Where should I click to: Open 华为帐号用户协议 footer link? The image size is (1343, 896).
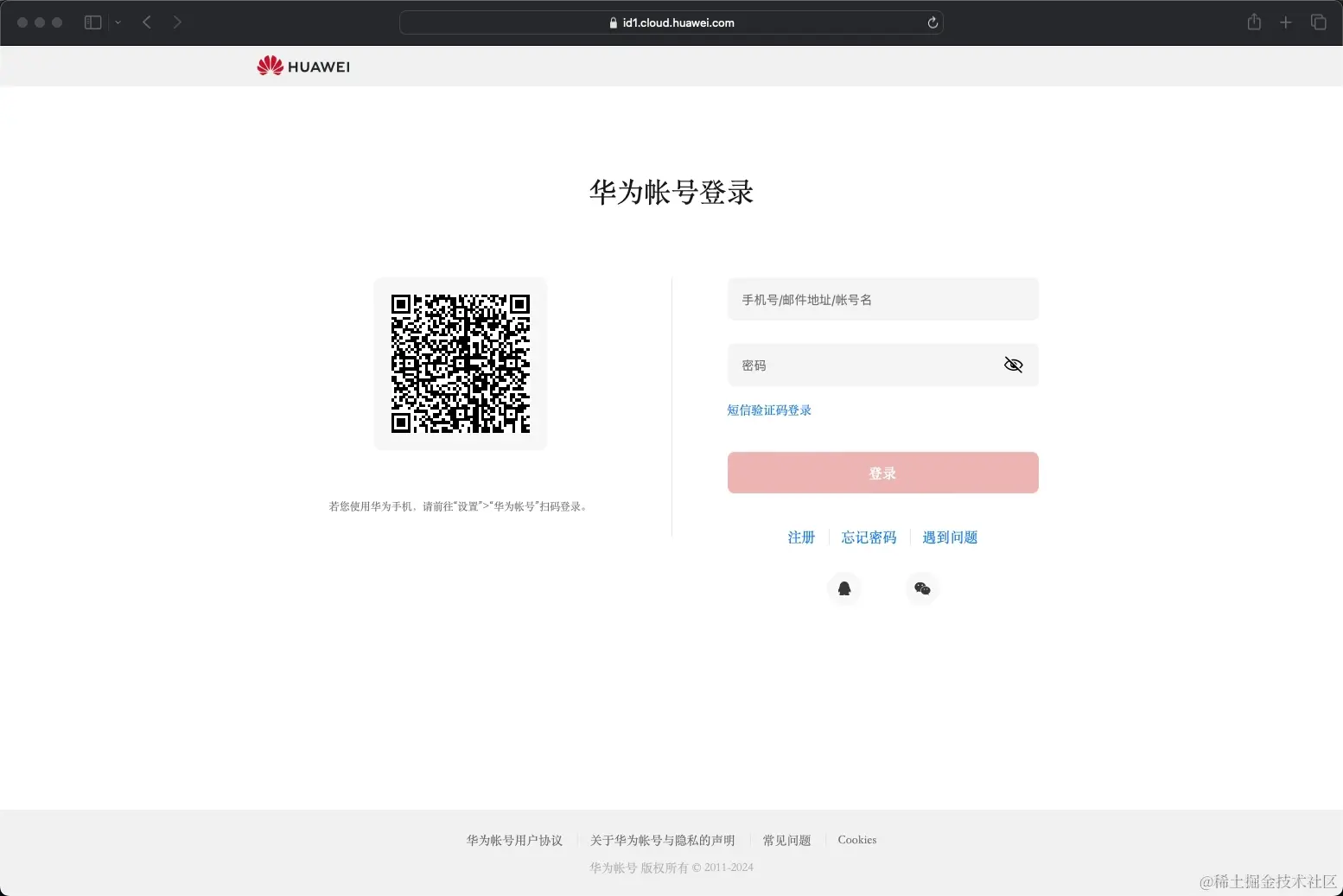[514, 841]
